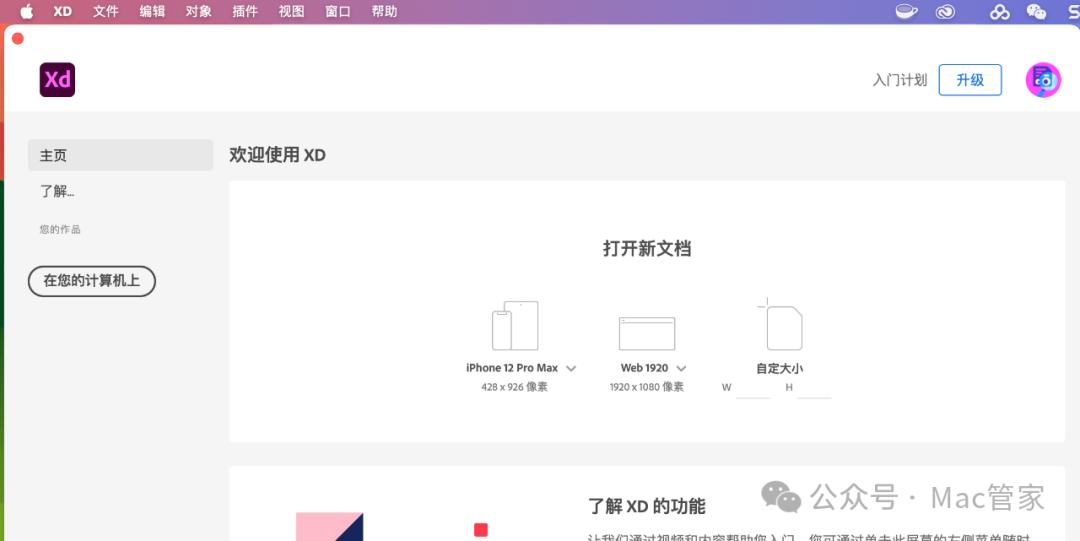Click the three-circle cloud menu bar icon
The height and width of the screenshot is (541, 1080).
coord(999,12)
